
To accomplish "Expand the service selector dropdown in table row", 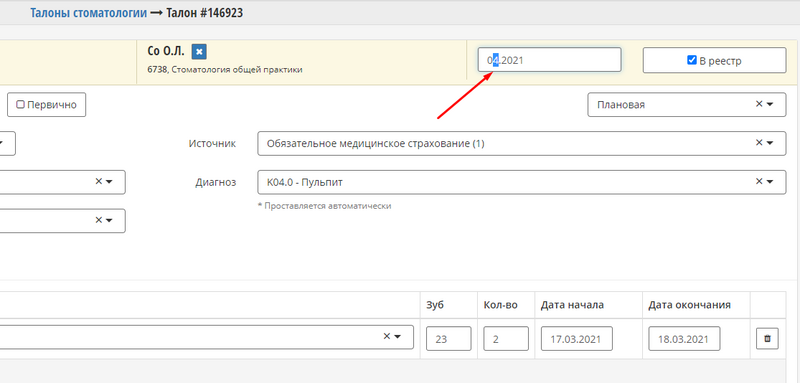I will point(397,337).
